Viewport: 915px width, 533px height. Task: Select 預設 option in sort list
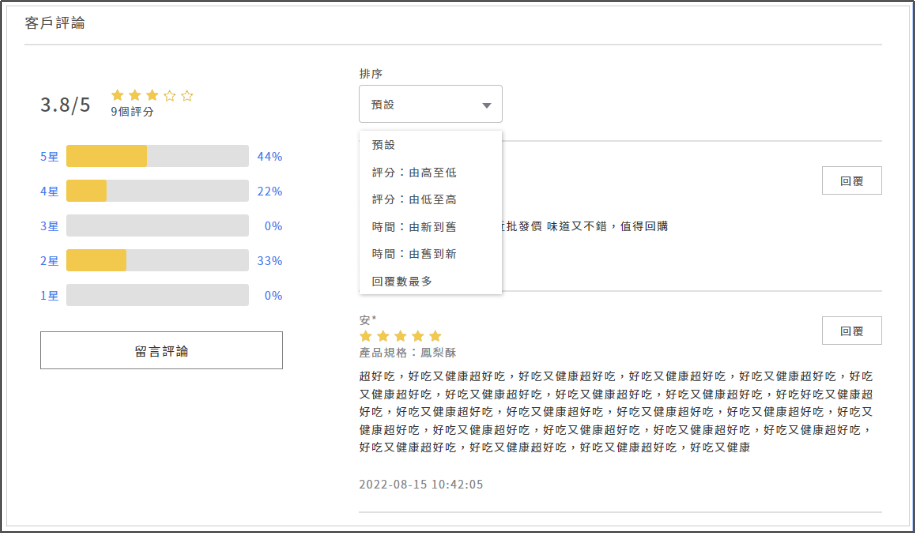(384, 145)
